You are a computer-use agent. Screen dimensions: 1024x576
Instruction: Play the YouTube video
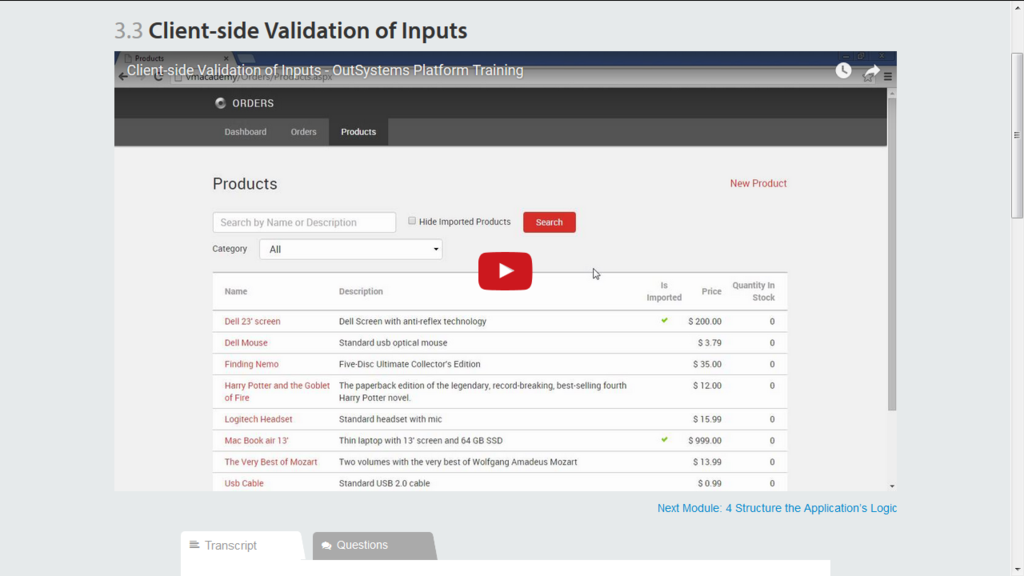pos(505,271)
